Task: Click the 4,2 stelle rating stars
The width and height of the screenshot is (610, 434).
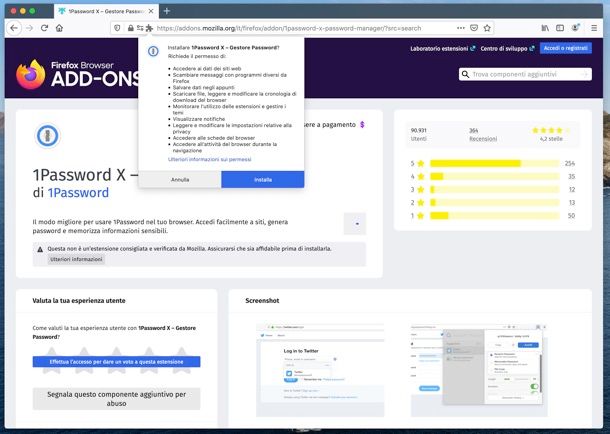Action: (551, 130)
